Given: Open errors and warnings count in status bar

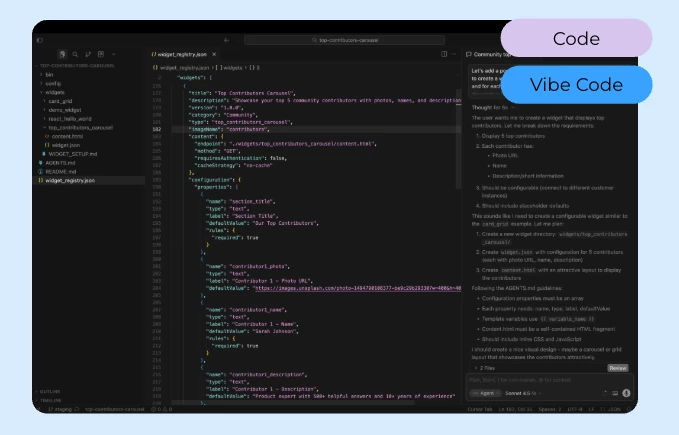Looking at the screenshot, I should click(162, 409).
